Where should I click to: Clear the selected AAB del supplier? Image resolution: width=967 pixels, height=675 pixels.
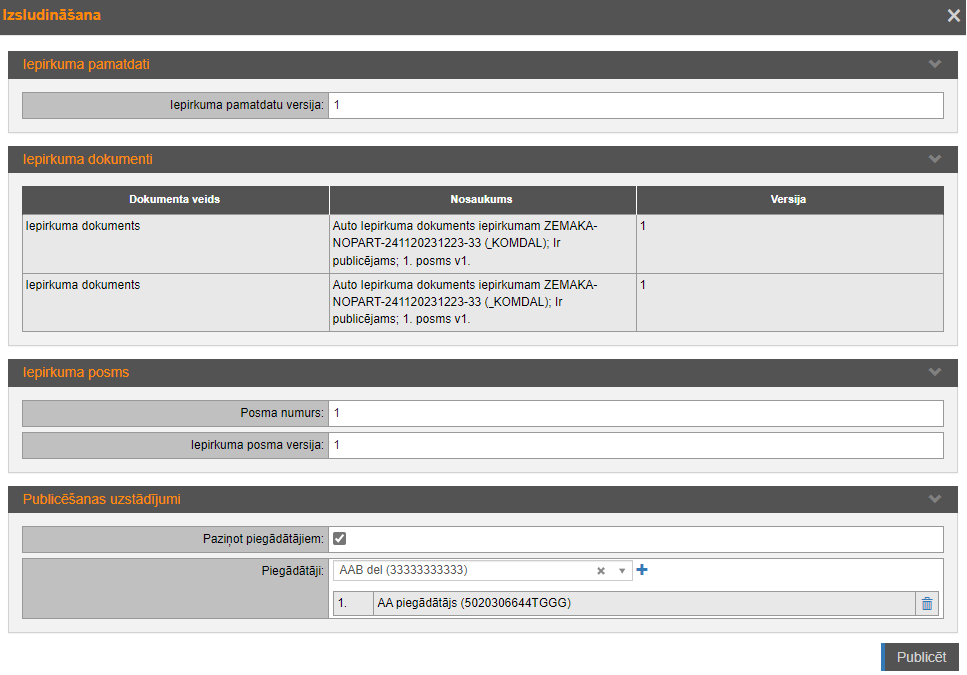pyautogui.click(x=601, y=571)
